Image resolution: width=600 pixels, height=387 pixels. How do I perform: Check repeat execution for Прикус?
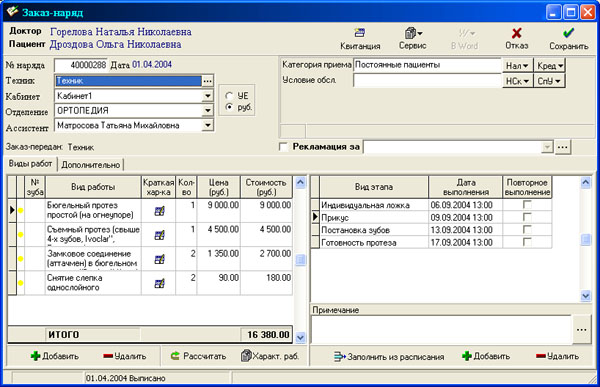pyautogui.click(x=527, y=217)
